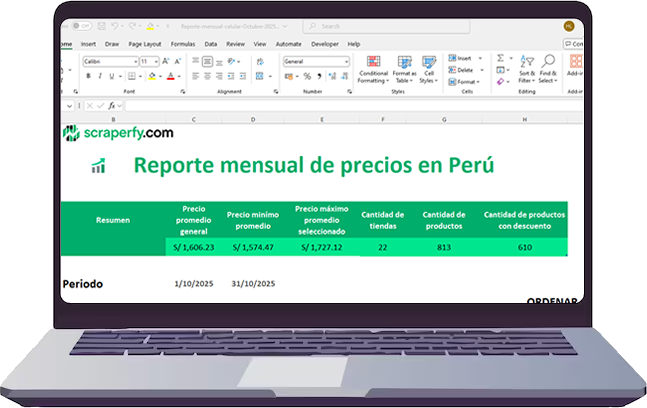647x408 pixels.
Task: Click the fill color bucket icon
Action: [x=152, y=75]
